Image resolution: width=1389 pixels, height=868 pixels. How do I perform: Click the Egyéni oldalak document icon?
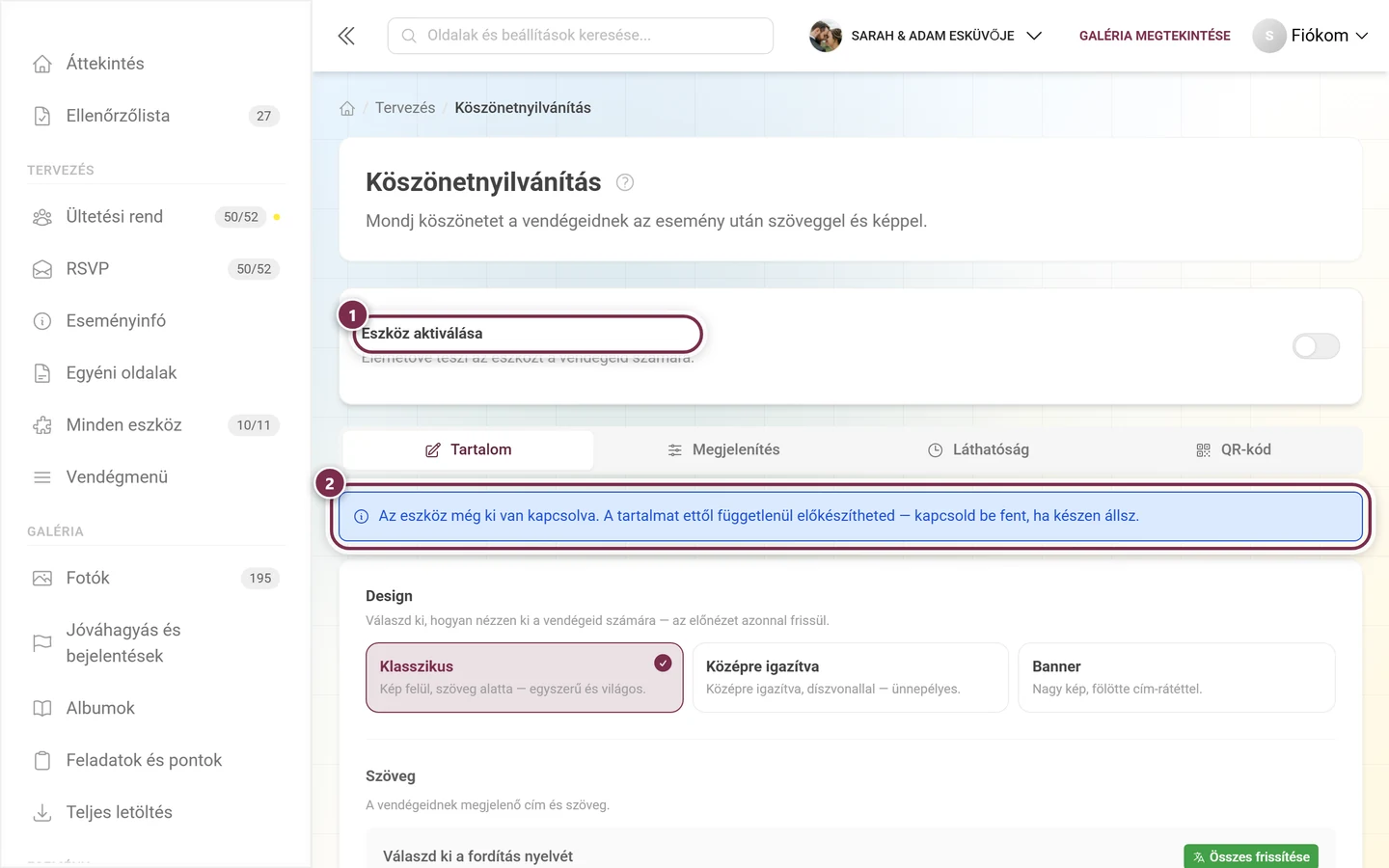tap(42, 373)
